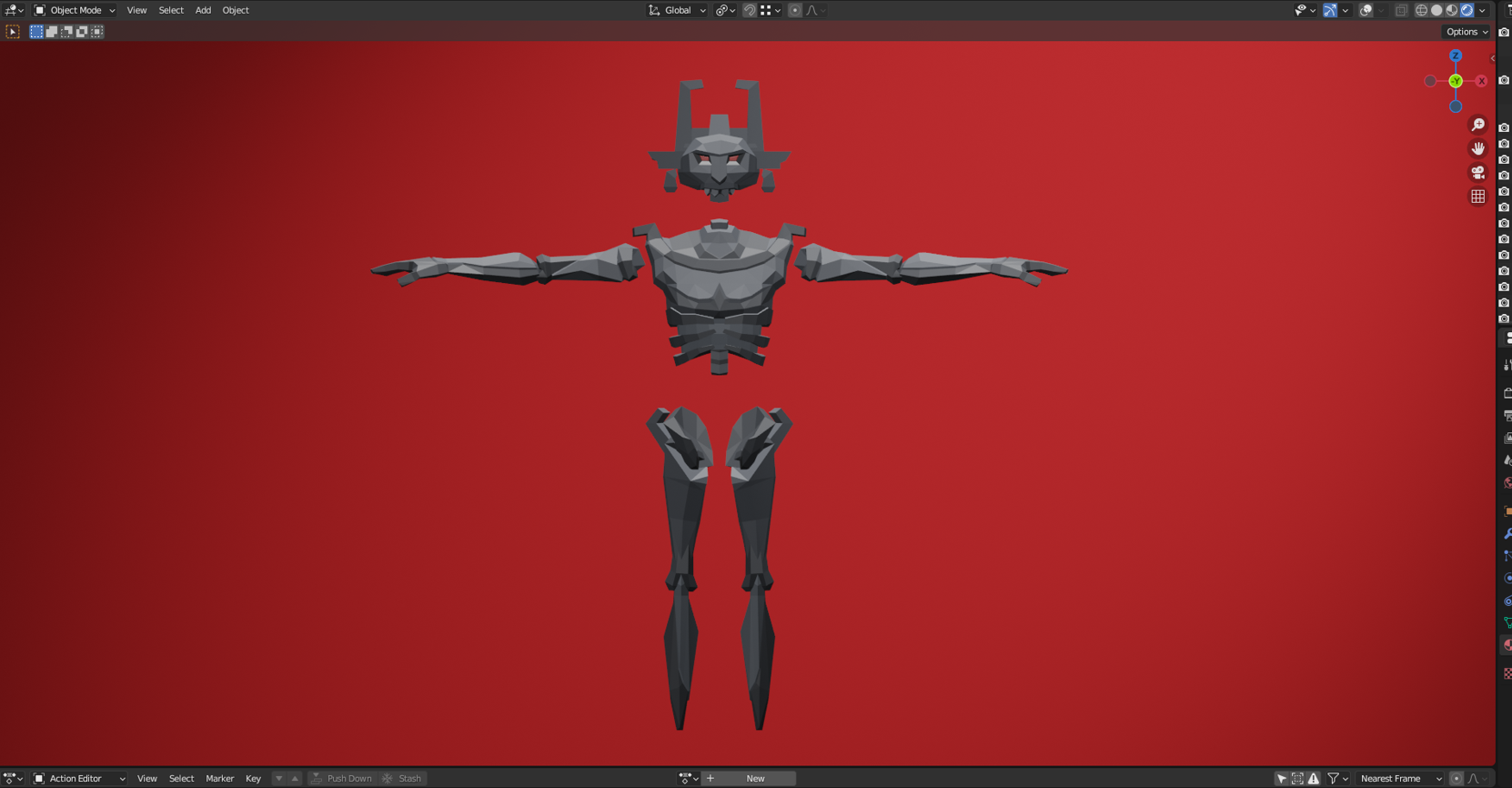The image size is (1512, 788).
Task: Click the hand pan view icon
Action: [x=1477, y=148]
